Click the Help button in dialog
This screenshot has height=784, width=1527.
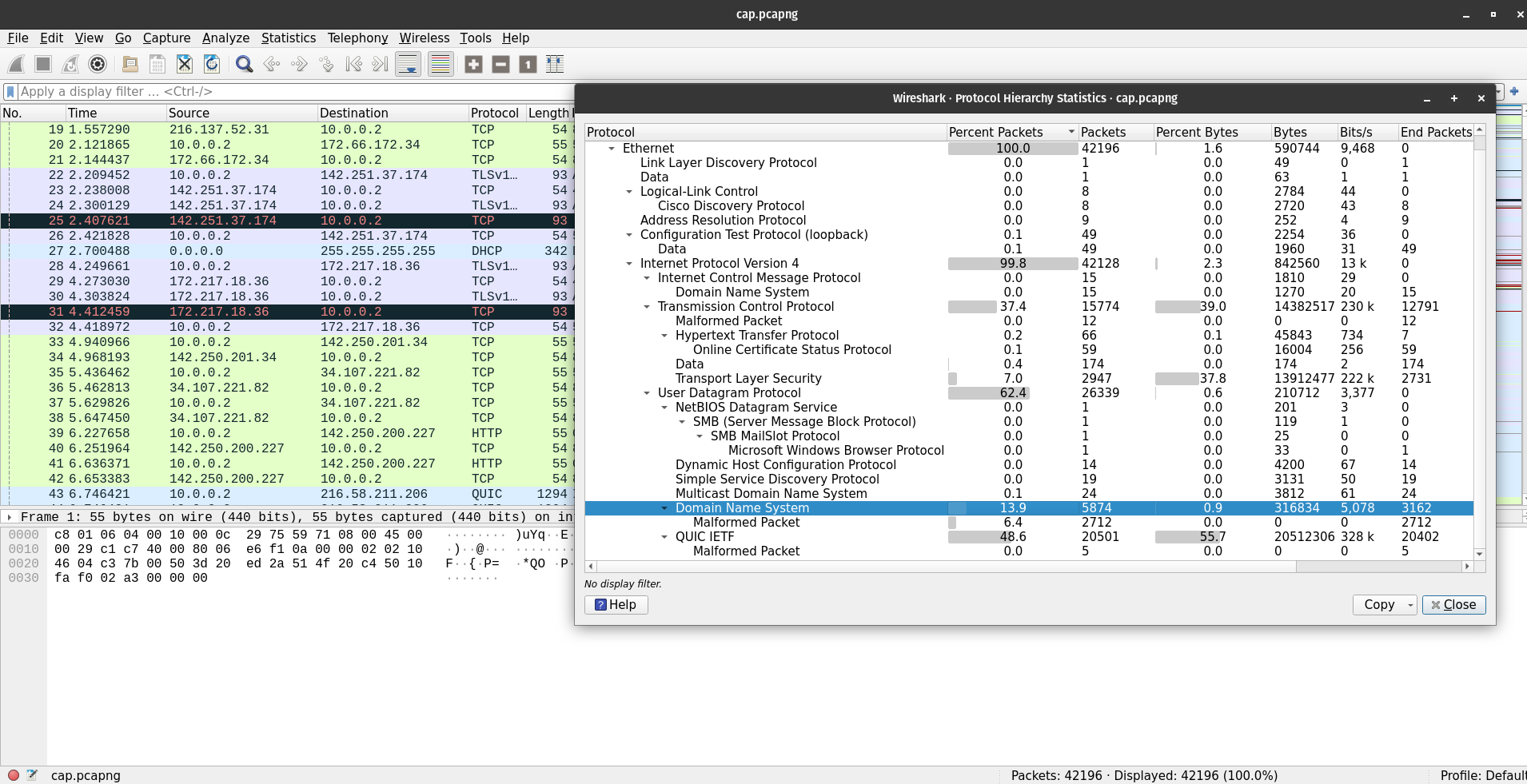point(616,605)
